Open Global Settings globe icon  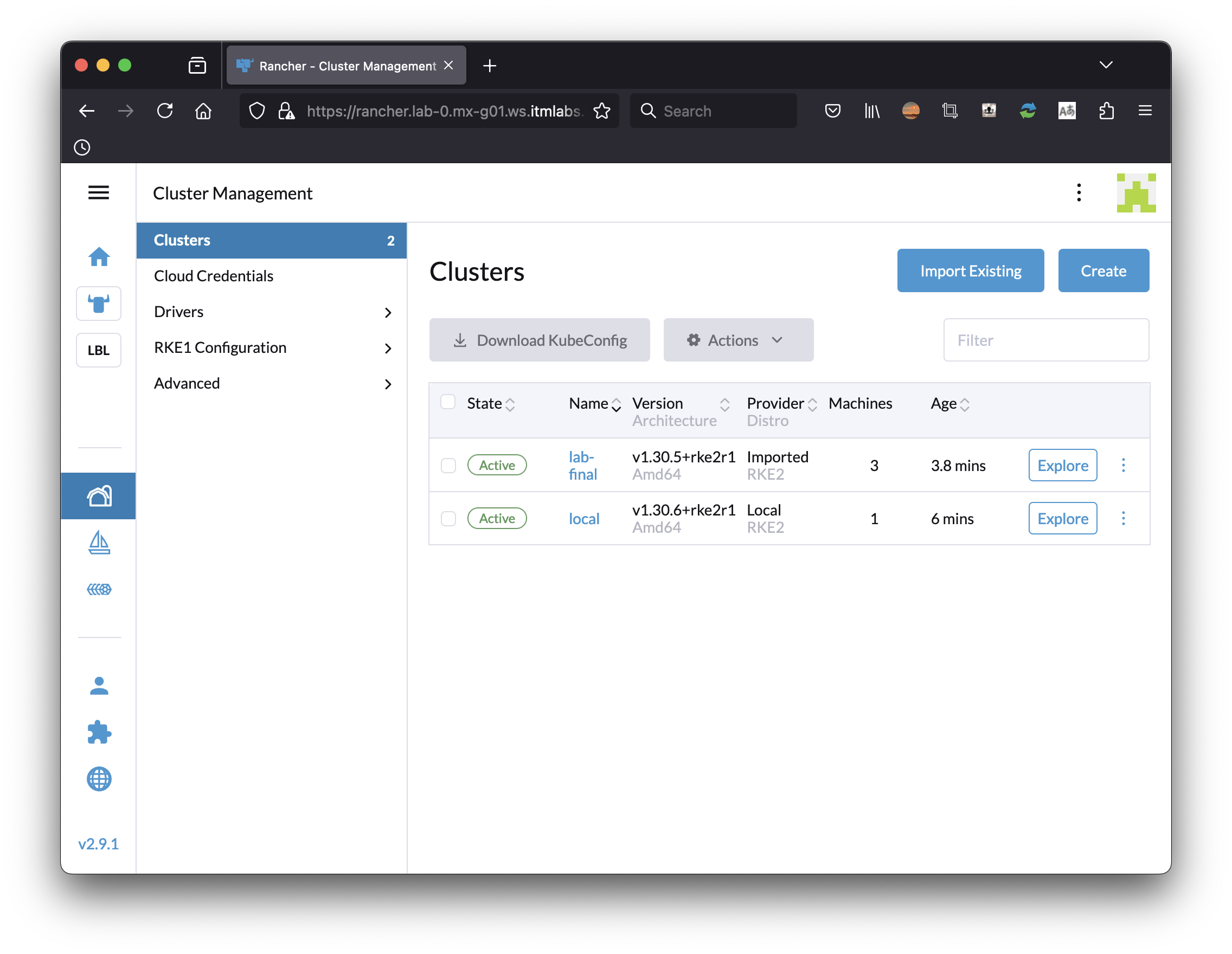[x=99, y=779]
